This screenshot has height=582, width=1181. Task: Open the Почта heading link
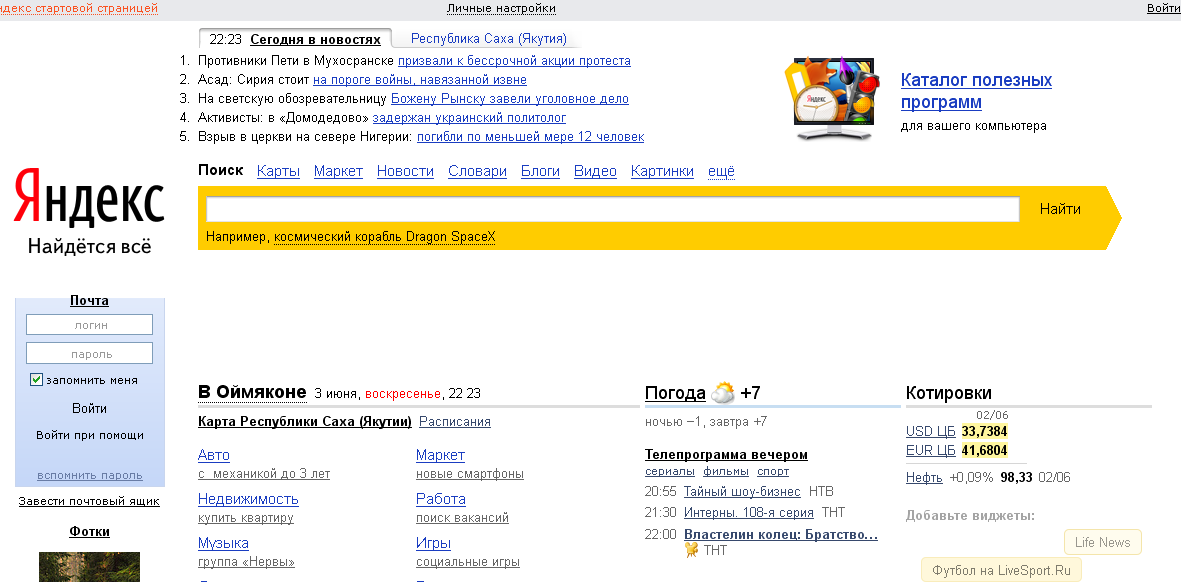click(x=90, y=300)
